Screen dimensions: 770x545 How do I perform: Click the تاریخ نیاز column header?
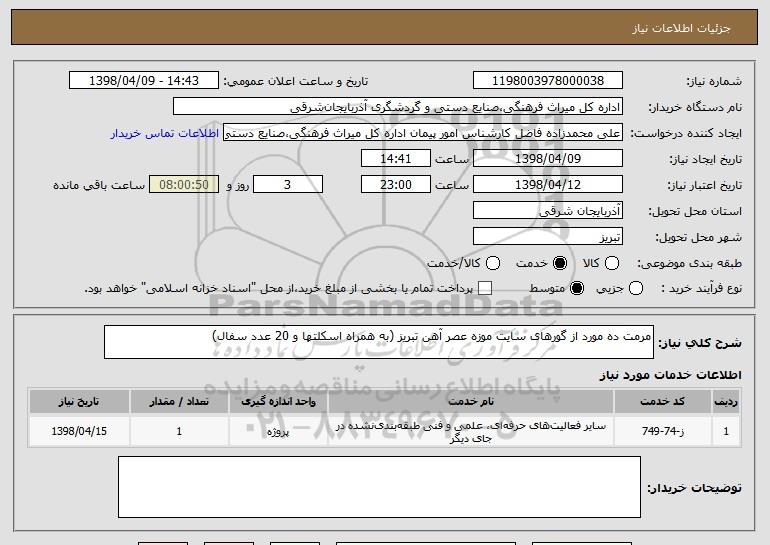tap(79, 402)
